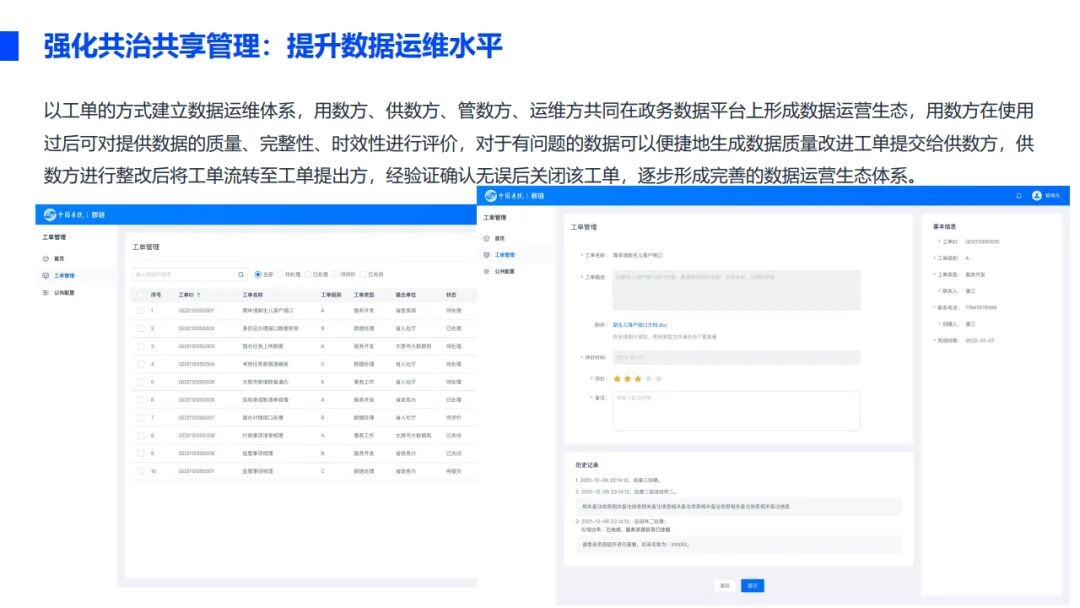Click the 基本信息 panel heading
Viewport: 1080px width, 608px height.
[944, 227]
